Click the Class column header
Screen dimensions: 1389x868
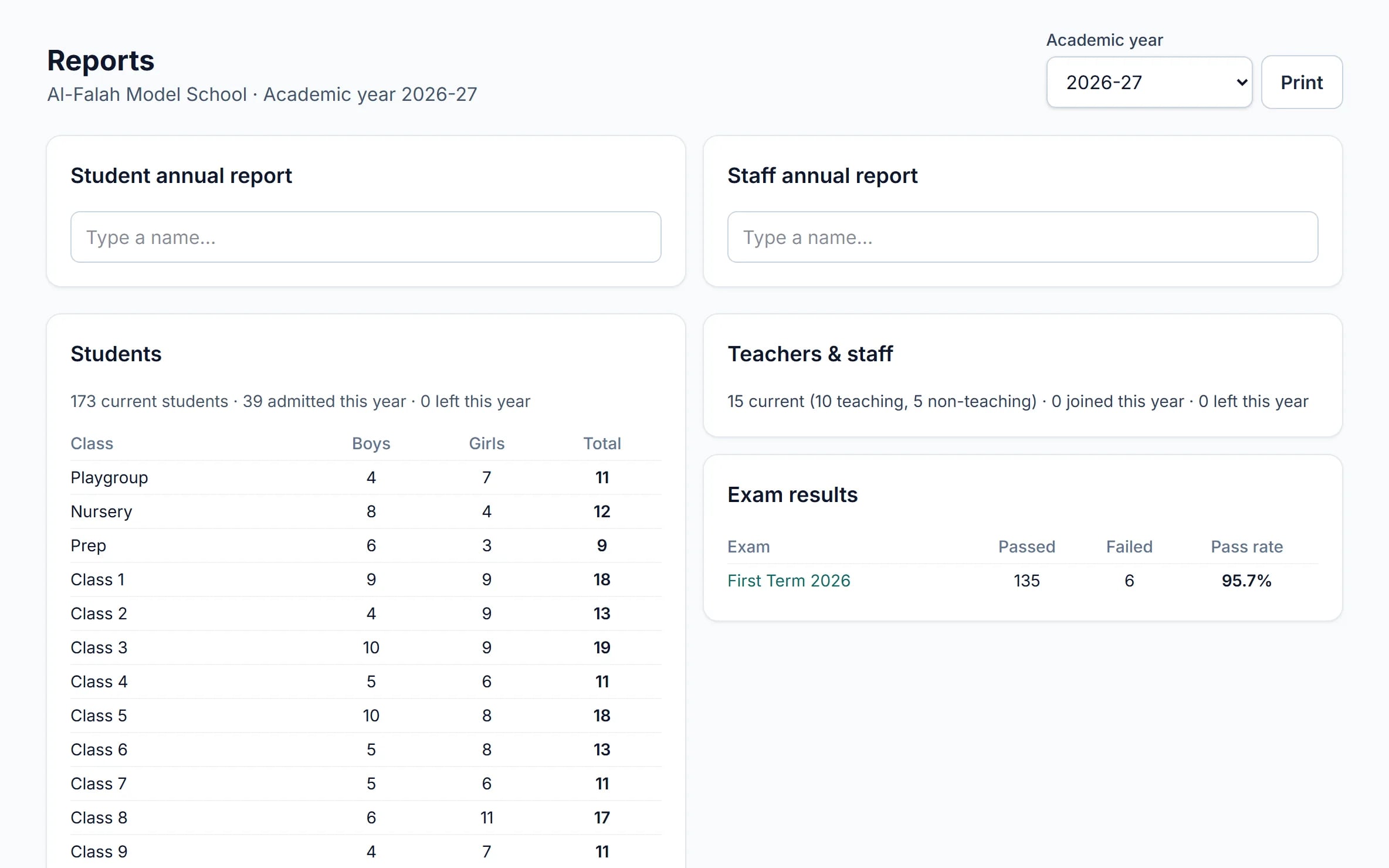pos(92,443)
